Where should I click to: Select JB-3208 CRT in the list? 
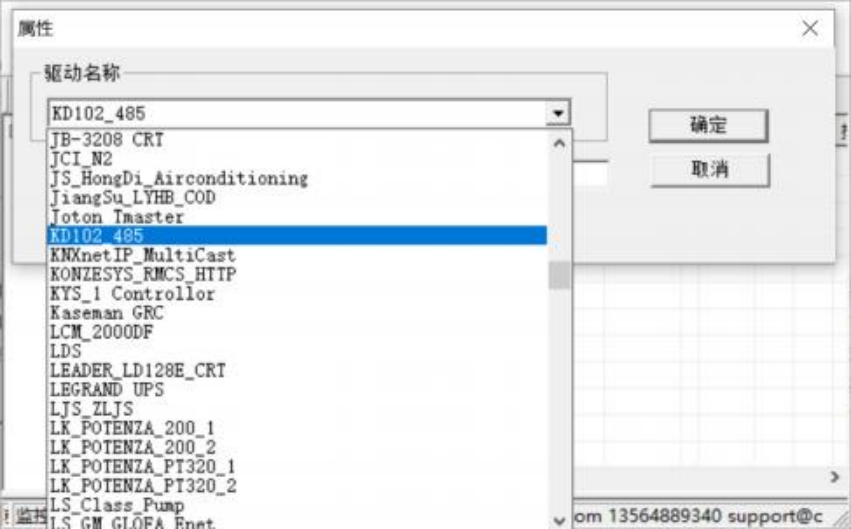pyautogui.click(x=297, y=140)
